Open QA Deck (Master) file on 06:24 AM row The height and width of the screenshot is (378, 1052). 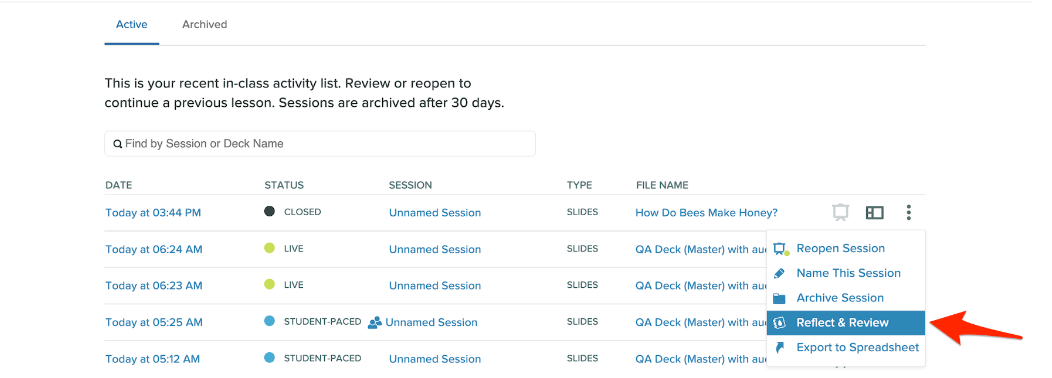point(701,249)
